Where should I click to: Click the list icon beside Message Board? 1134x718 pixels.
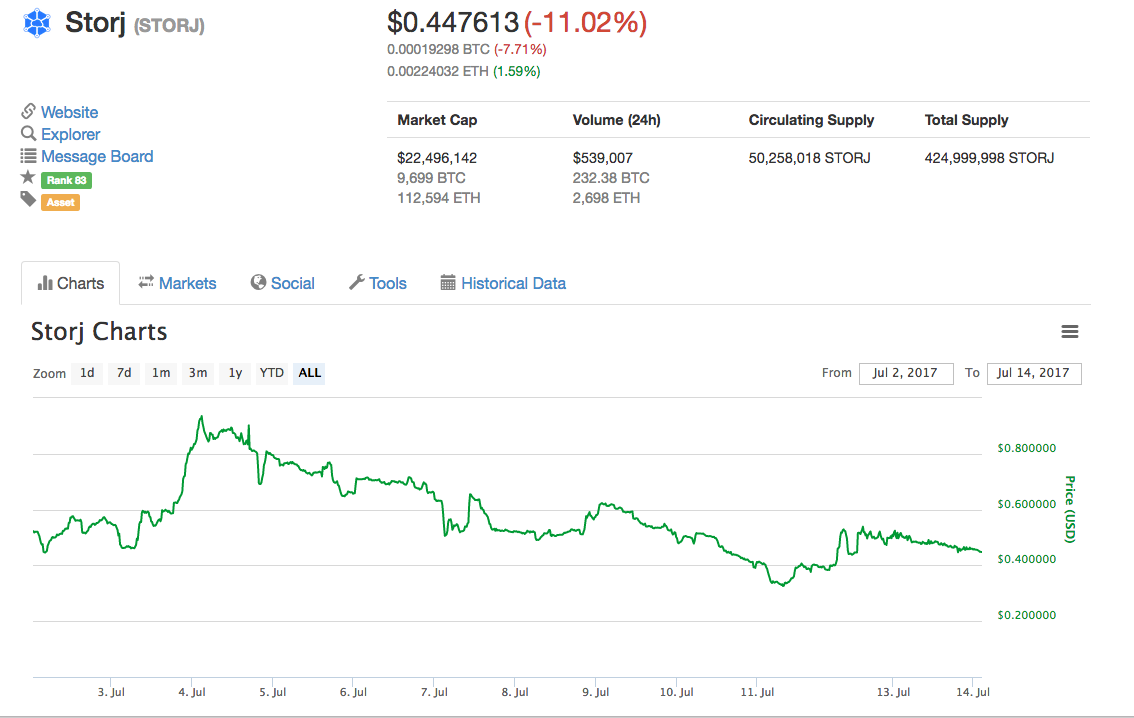28,155
